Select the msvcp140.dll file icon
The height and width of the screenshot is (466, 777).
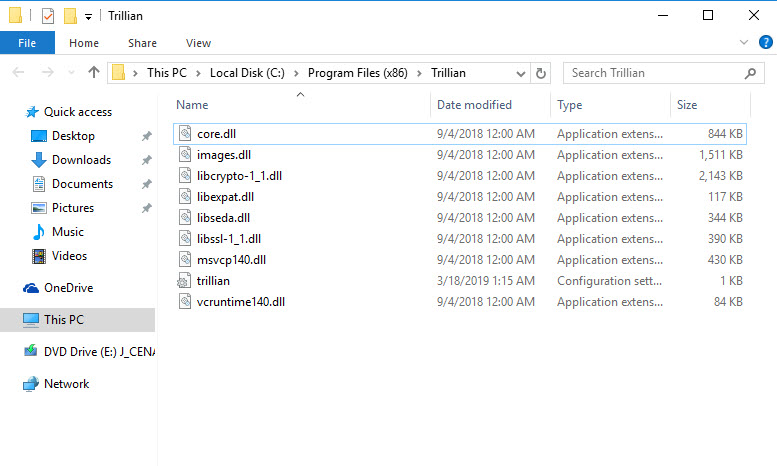185,260
